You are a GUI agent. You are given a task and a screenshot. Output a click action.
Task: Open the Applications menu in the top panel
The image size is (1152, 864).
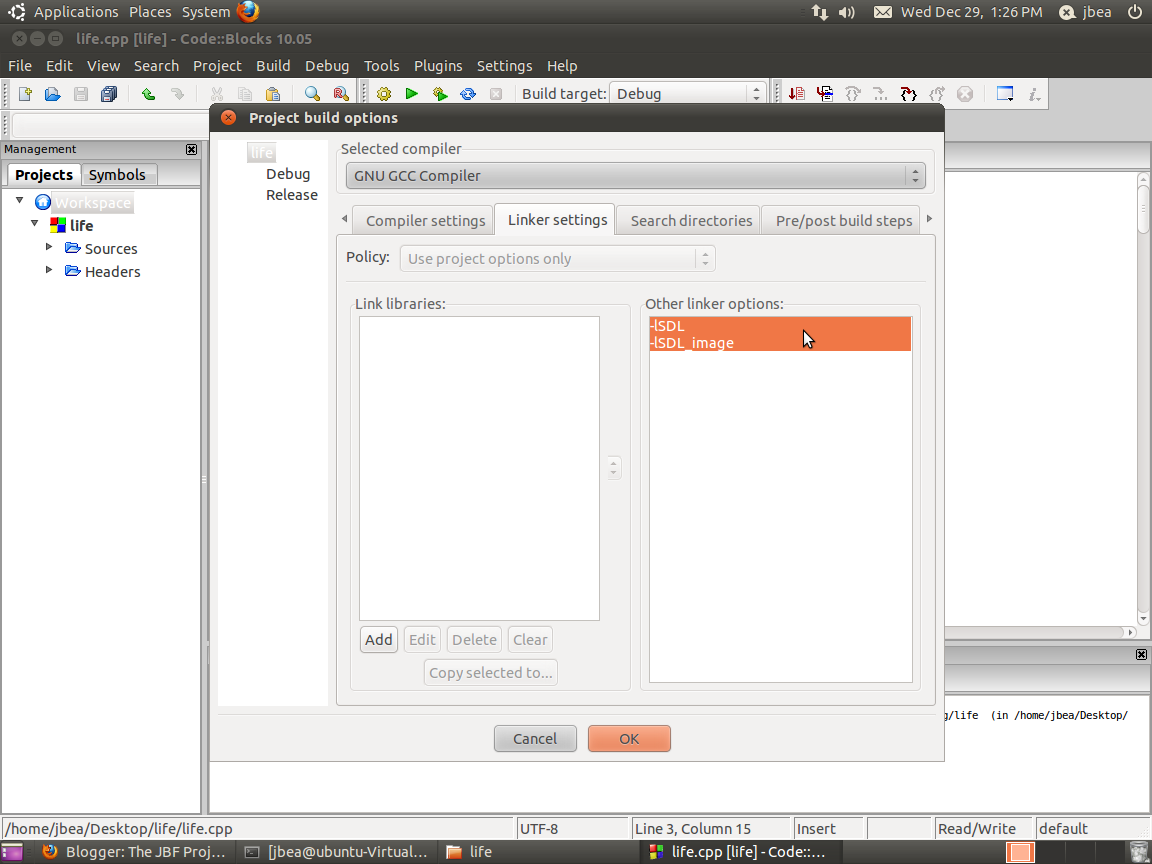tap(76, 12)
